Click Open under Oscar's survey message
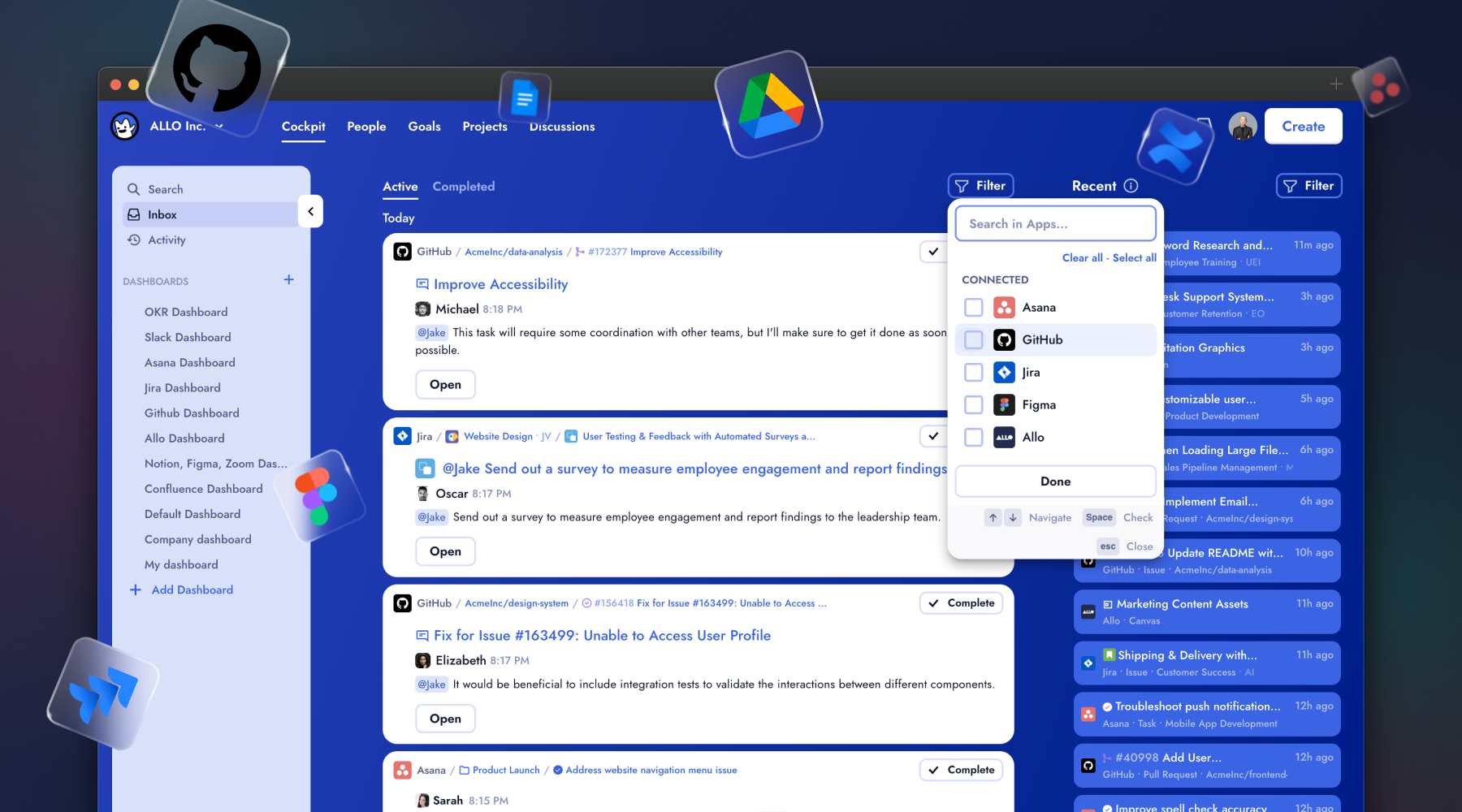 pos(445,551)
